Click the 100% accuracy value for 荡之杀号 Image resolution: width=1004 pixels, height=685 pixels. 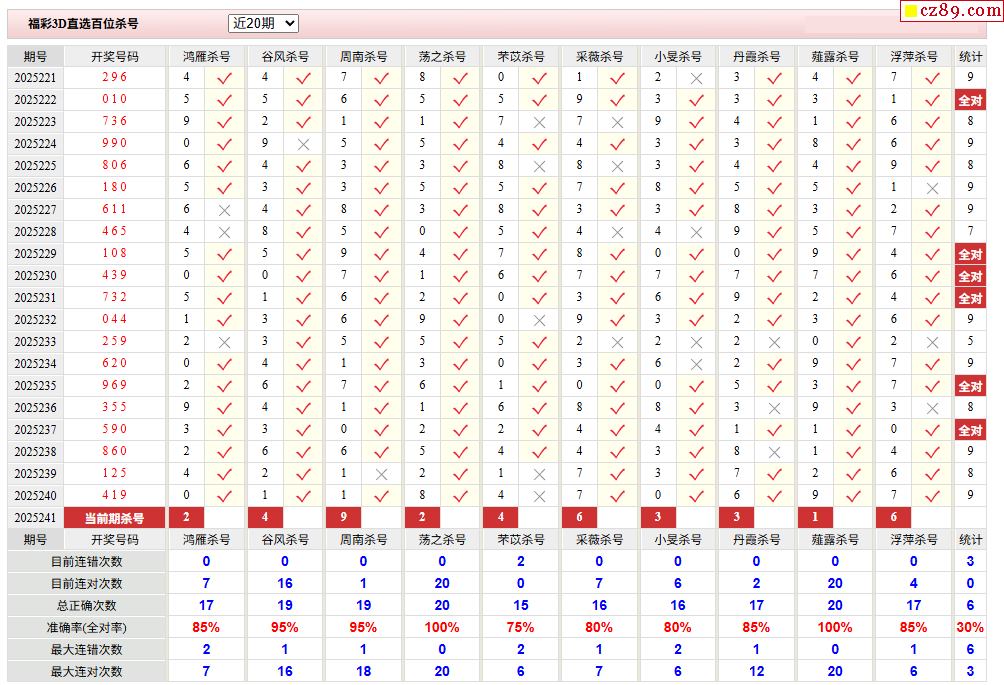point(442,627)
